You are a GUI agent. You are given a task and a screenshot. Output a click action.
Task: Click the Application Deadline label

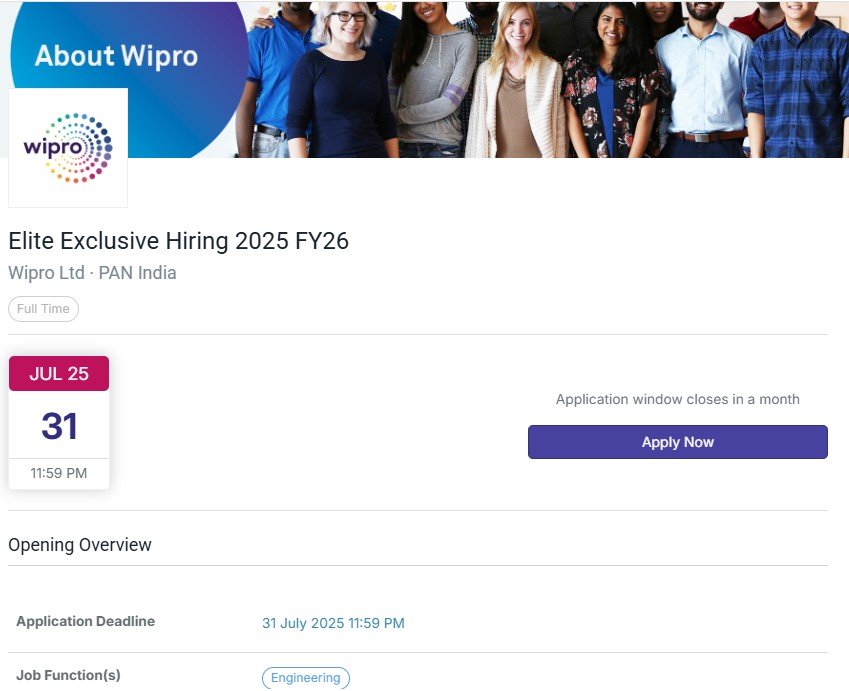point(86,621)
